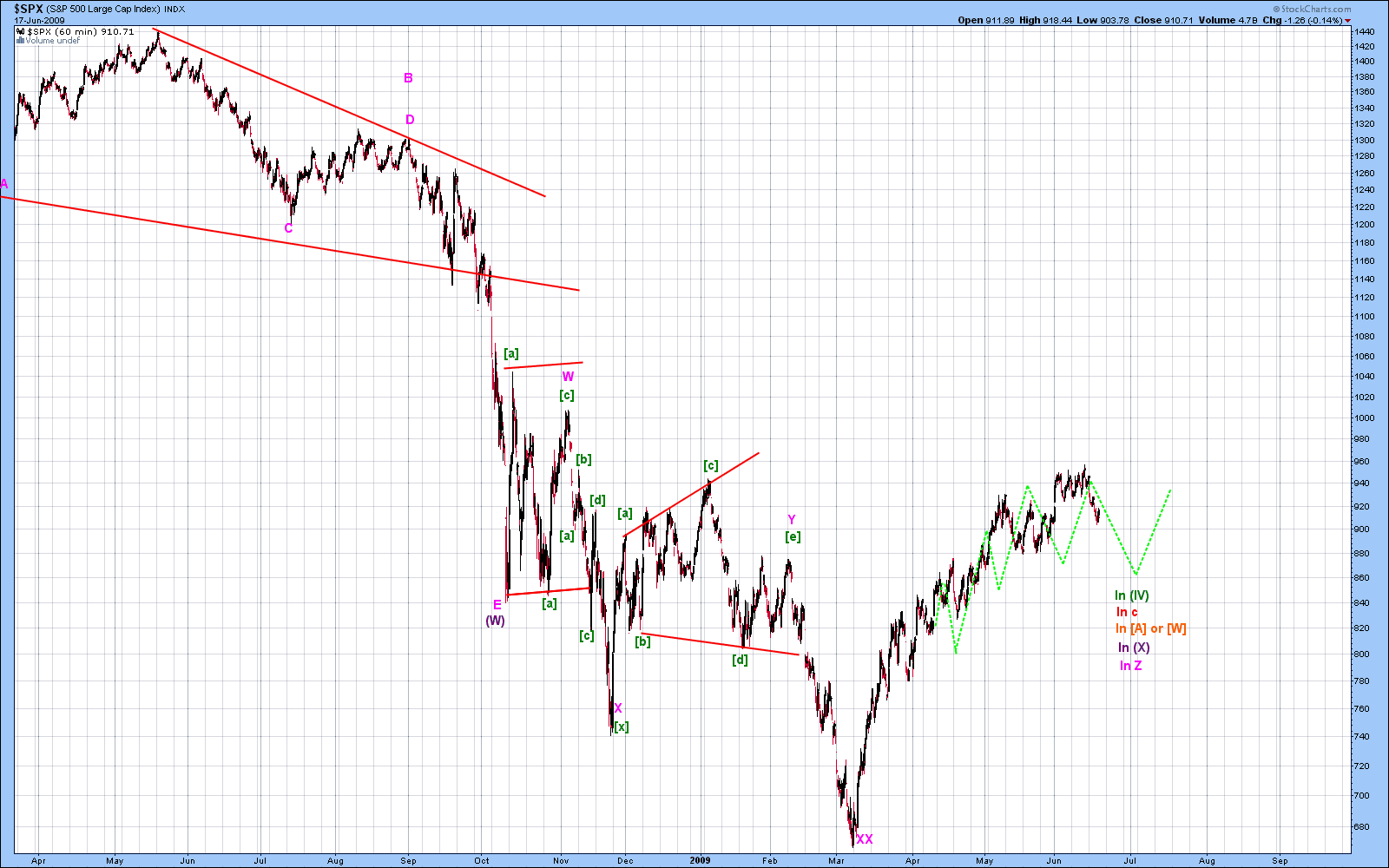
Task: Click the orange In [A] or [W] annotation
Action: pyautogui.click(x=1151, y=628)
